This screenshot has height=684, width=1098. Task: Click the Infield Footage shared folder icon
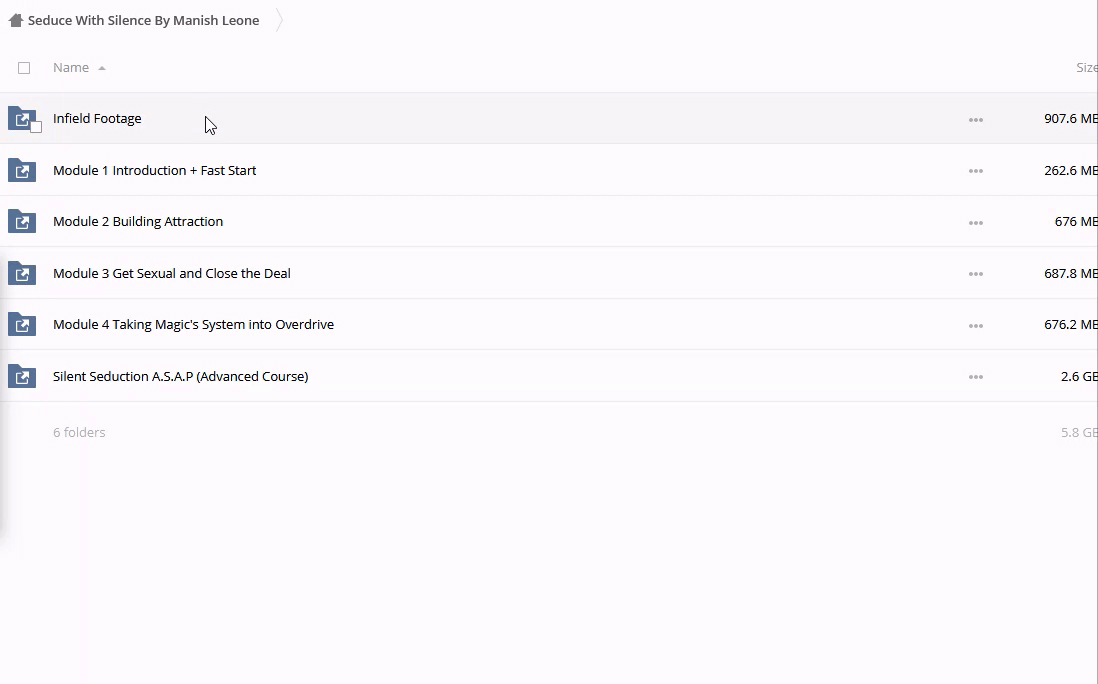[x=21, y=118]
